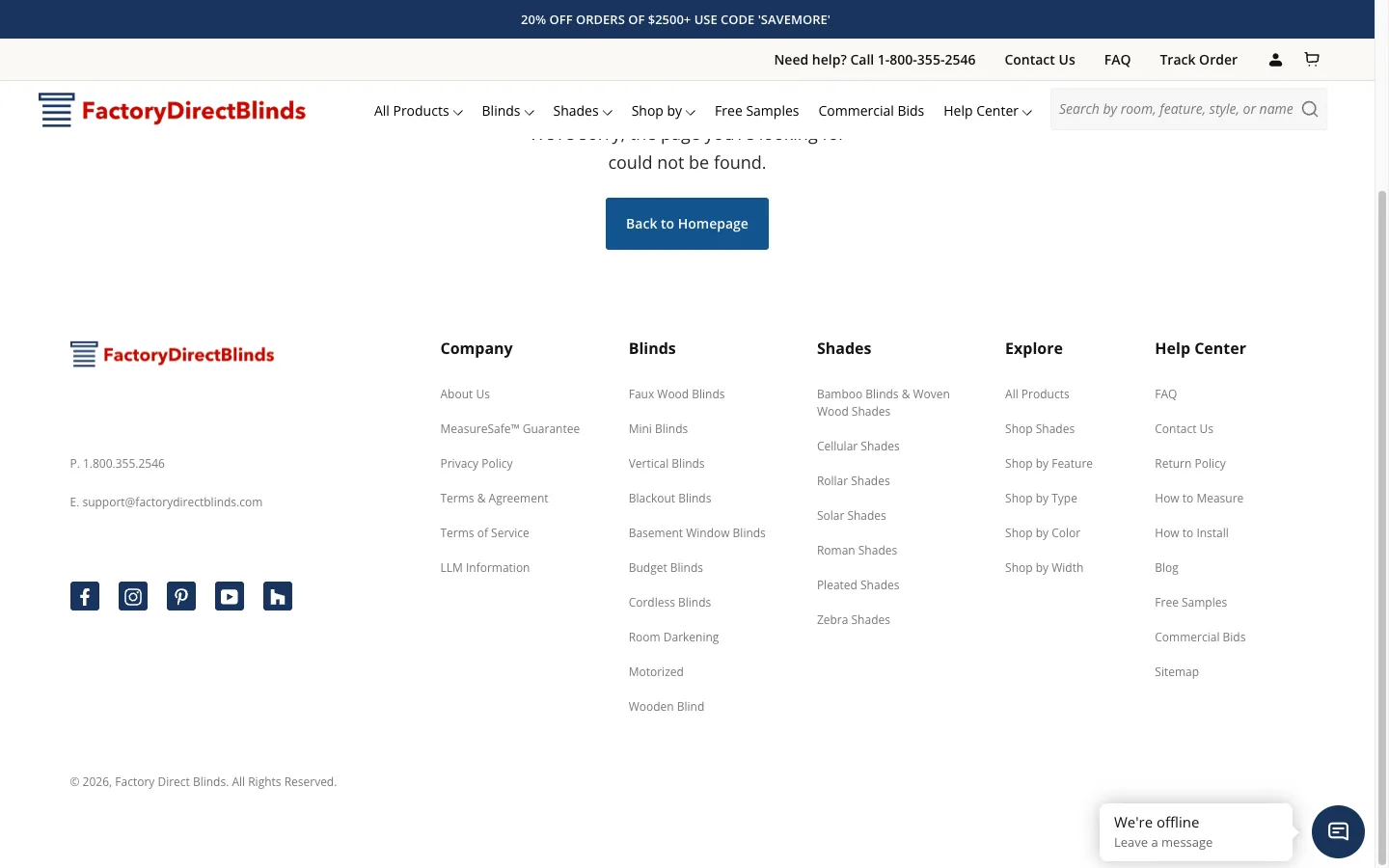Viewport: 1389px width, 868px height.
Task: Open the Wooden Blind link
Action: (x=667, y=707)
